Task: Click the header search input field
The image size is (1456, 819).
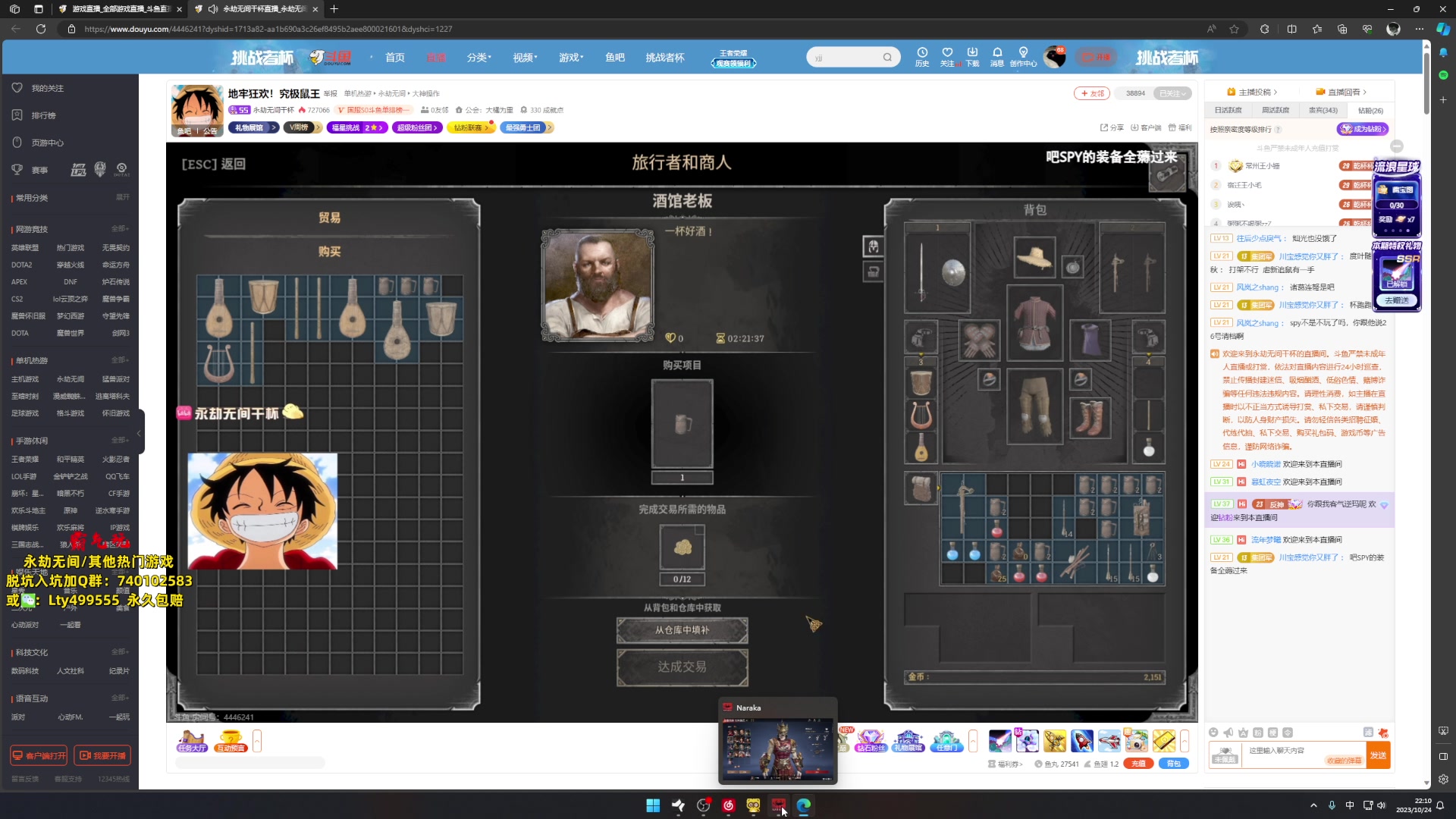Action: [x=846, y=58]
